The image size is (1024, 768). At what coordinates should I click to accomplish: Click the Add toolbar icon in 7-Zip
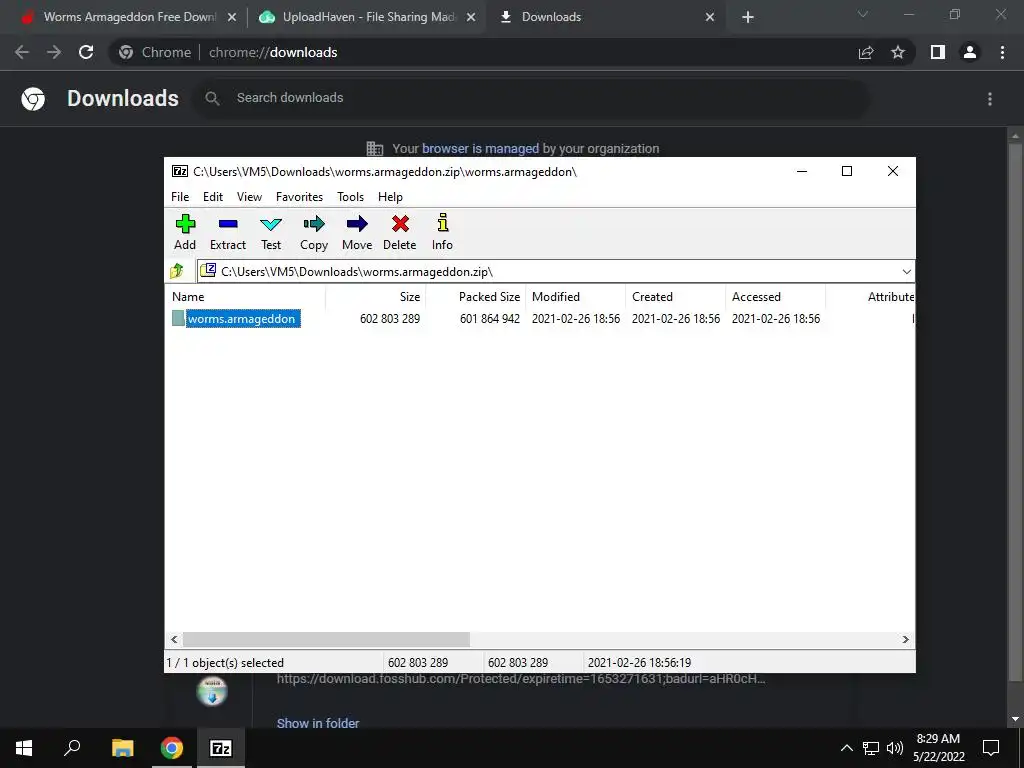[x=185, y=224]
